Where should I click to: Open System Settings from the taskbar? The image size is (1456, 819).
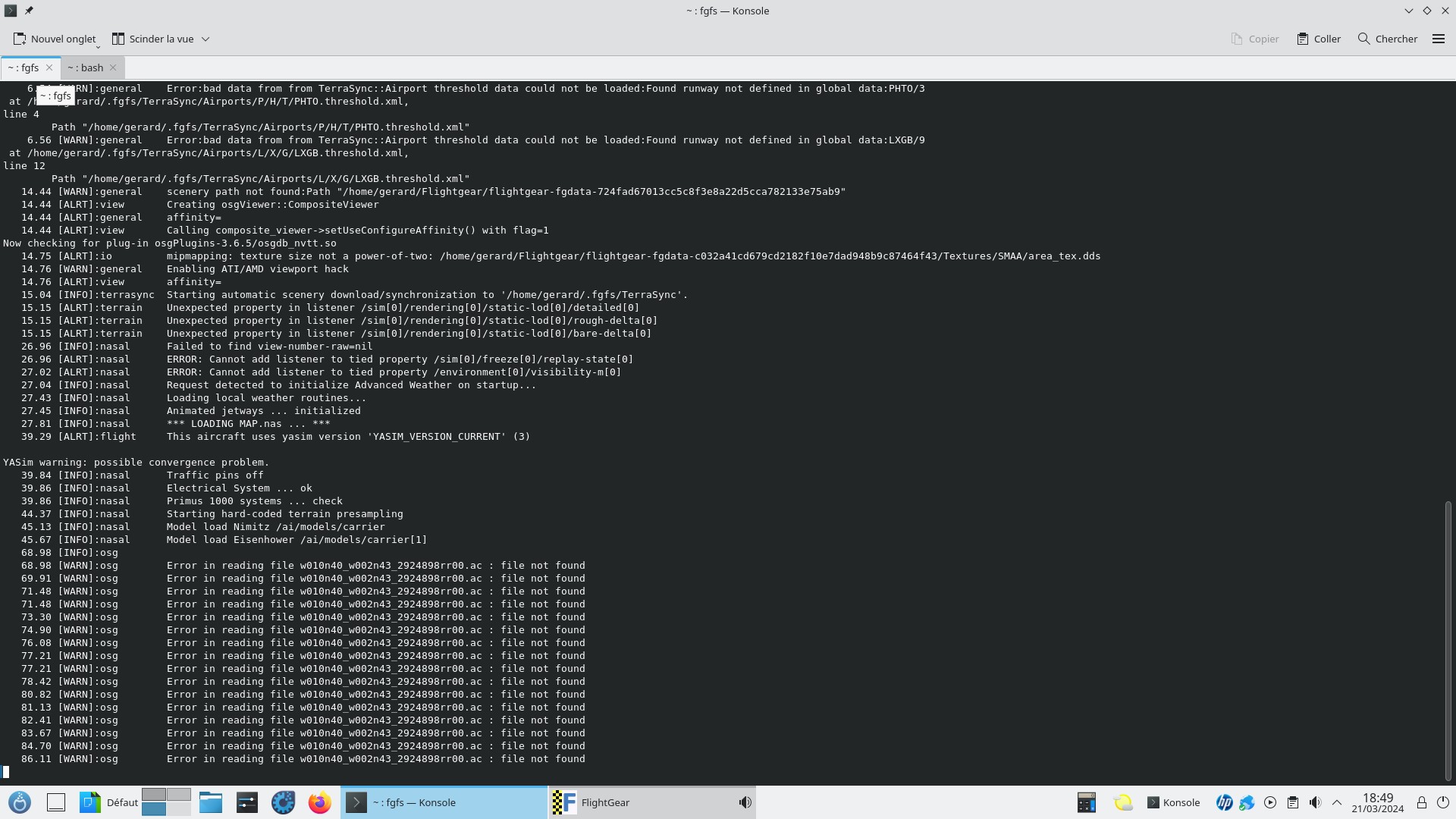coord(247,802)
